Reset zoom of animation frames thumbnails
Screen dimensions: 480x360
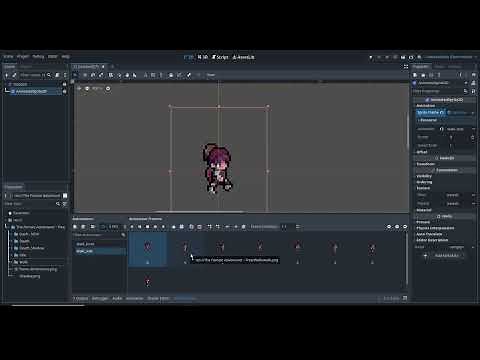coord(397,227)
